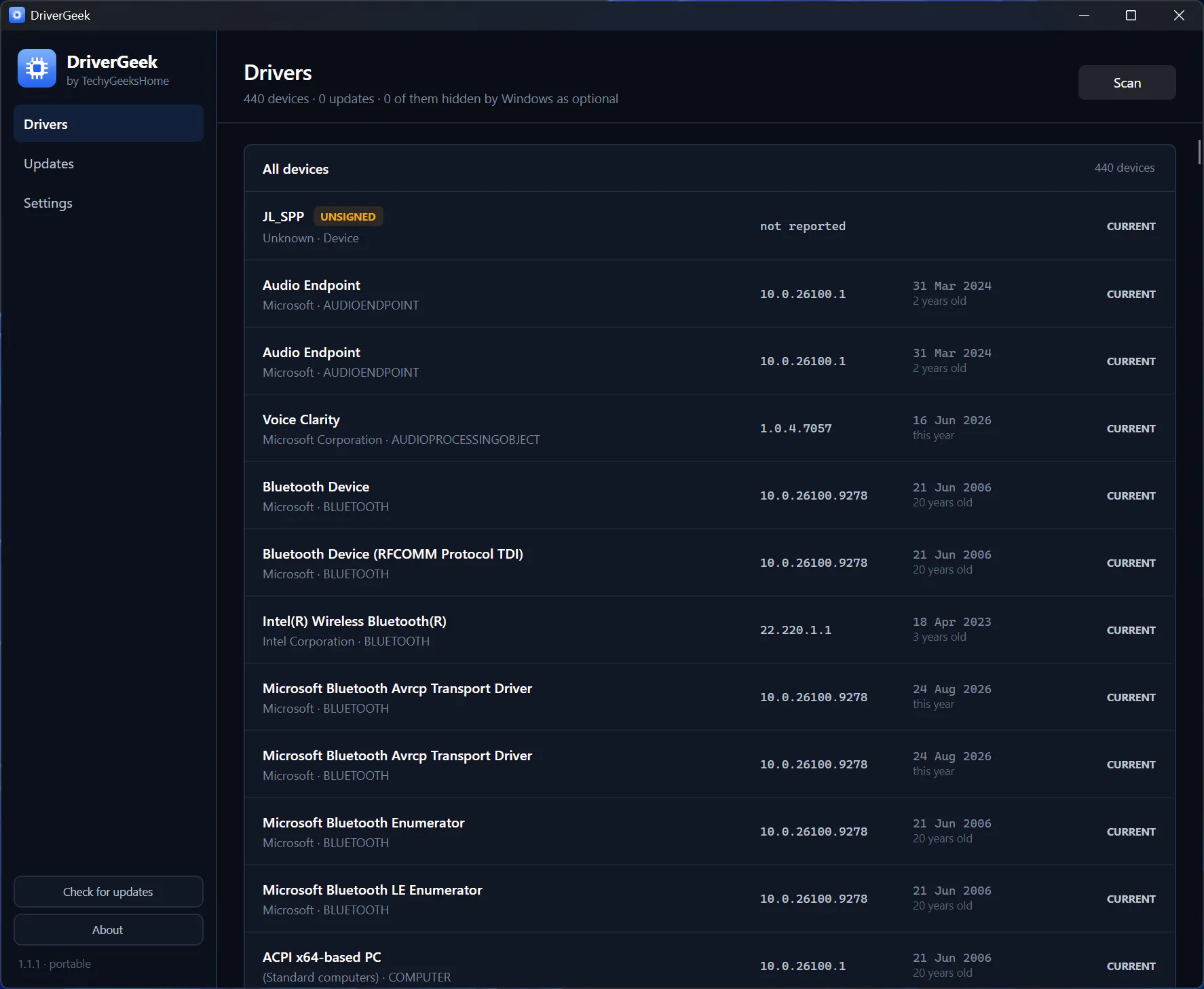Screen dimensions: 1204x989
Task: Click the vertical scrollbar thumb
Action: [x=1199, y=152]
